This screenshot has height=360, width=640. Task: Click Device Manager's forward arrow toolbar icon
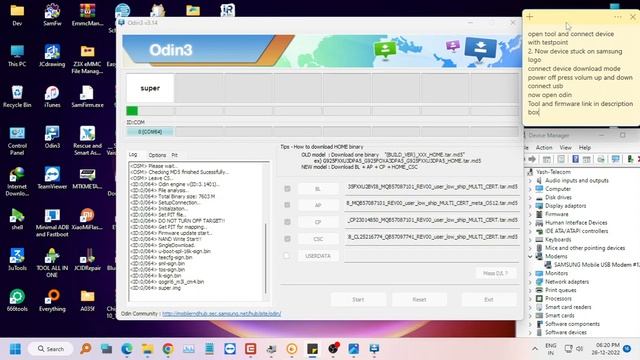coord(532,159)
